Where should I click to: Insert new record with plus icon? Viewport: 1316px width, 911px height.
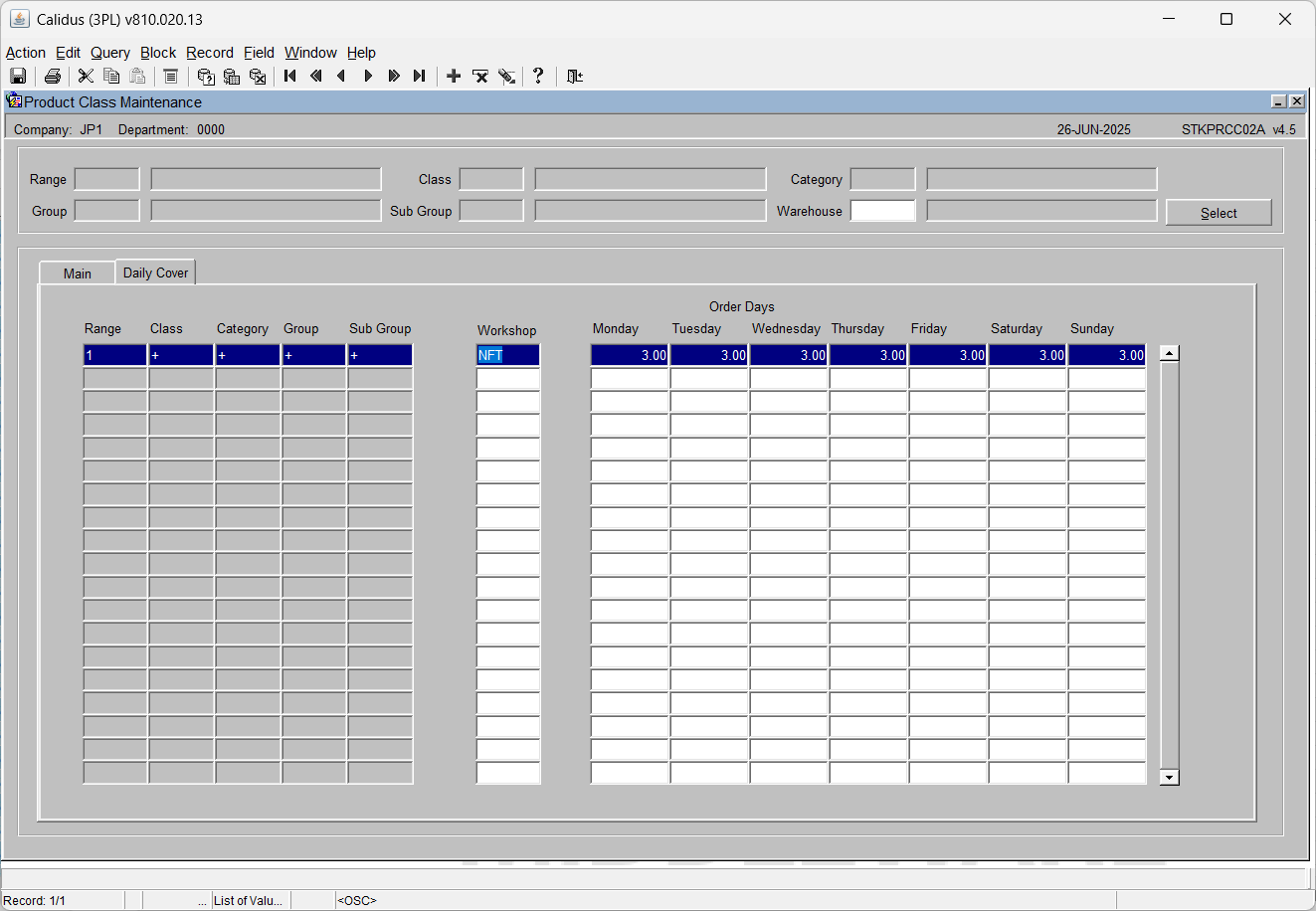[x=454, y=76]
